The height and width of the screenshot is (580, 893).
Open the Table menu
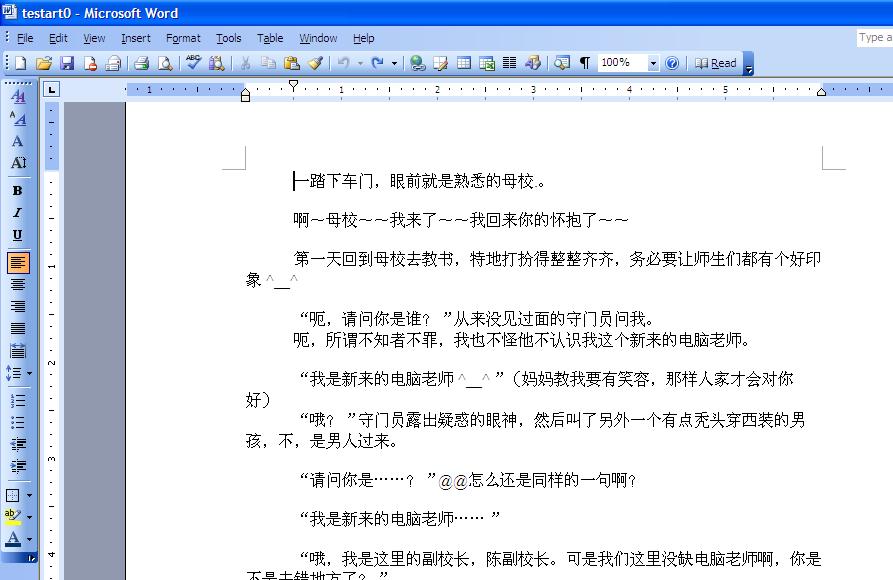click(269, 38)
